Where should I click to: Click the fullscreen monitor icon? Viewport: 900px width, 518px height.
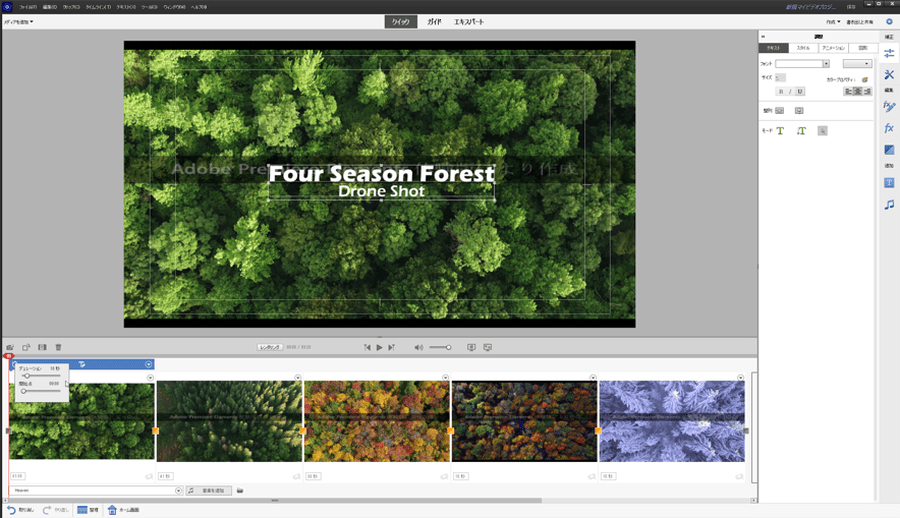[x=471, y=347]
